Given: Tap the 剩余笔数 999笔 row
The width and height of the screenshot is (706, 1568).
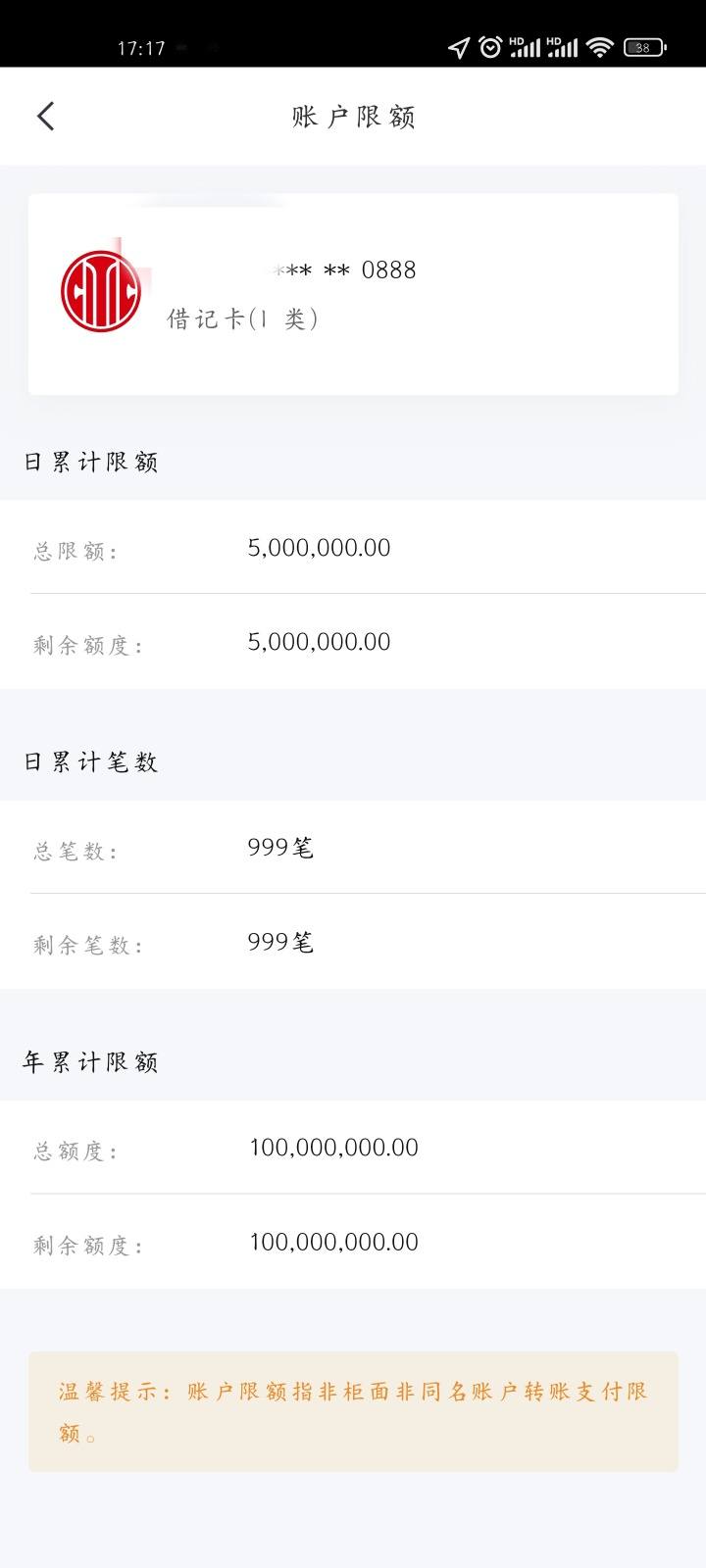Looking at the screenshot, I should 353,942.
